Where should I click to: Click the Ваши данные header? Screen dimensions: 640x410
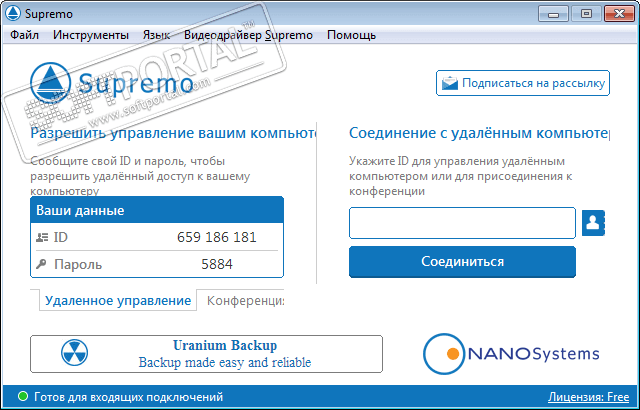[157, 210]
